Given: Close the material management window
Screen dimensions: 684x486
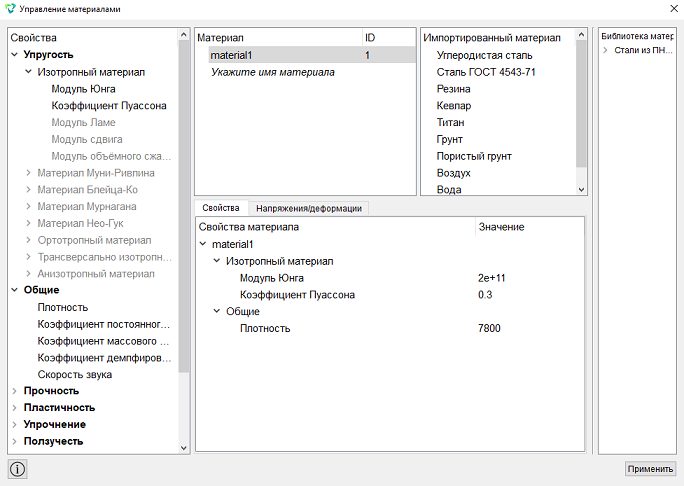Looking at the screenshot, I should point(674,9).
